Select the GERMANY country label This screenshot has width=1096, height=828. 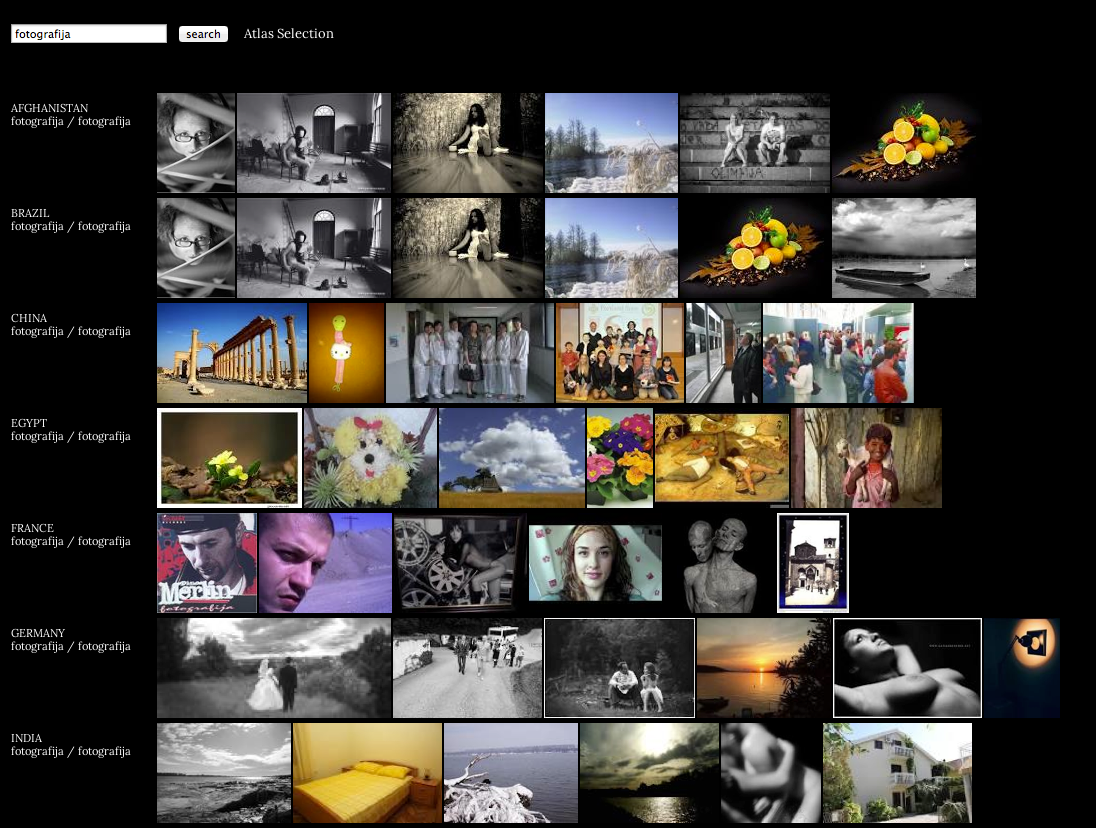38,633
